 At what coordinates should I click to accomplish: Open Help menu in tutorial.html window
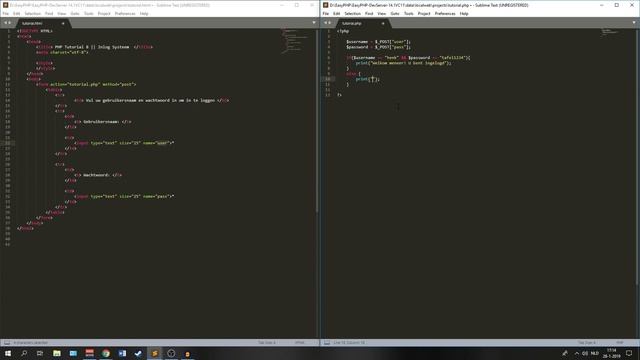click(144, 13)
